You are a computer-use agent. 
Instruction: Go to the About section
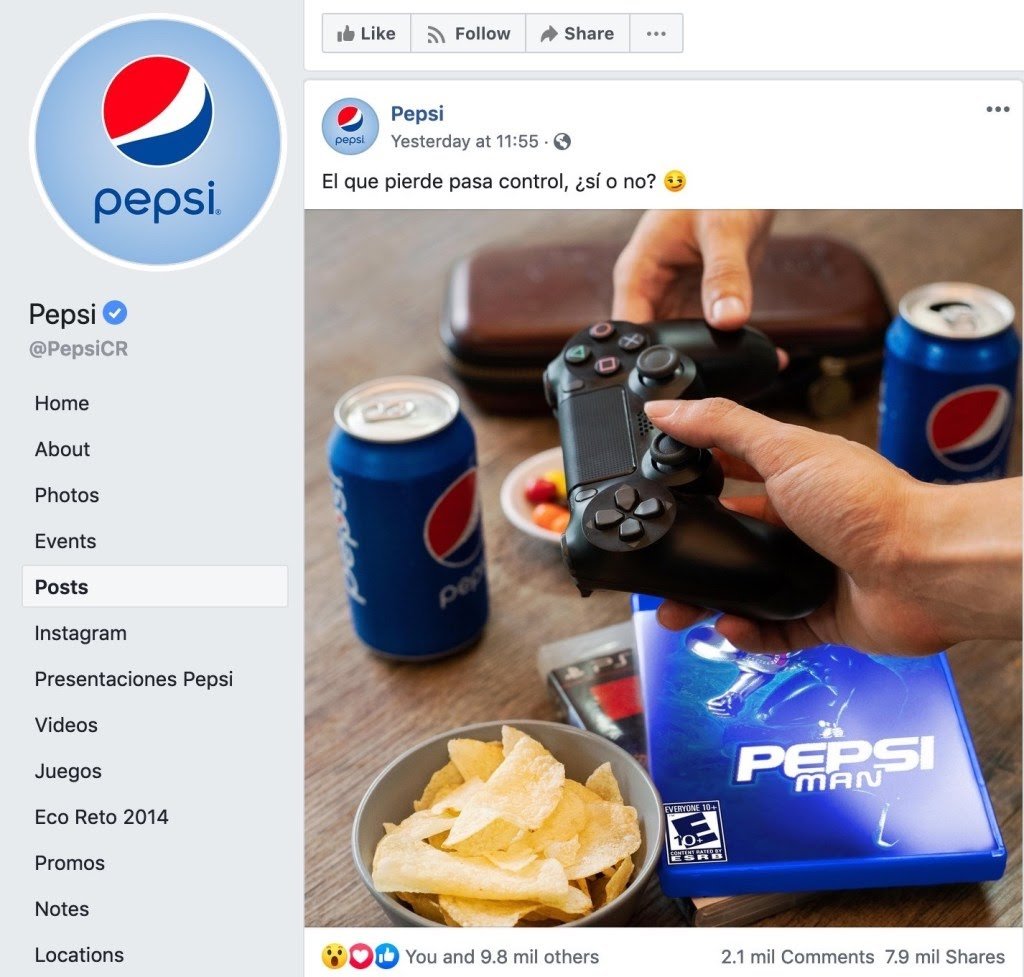pos(63,449)
